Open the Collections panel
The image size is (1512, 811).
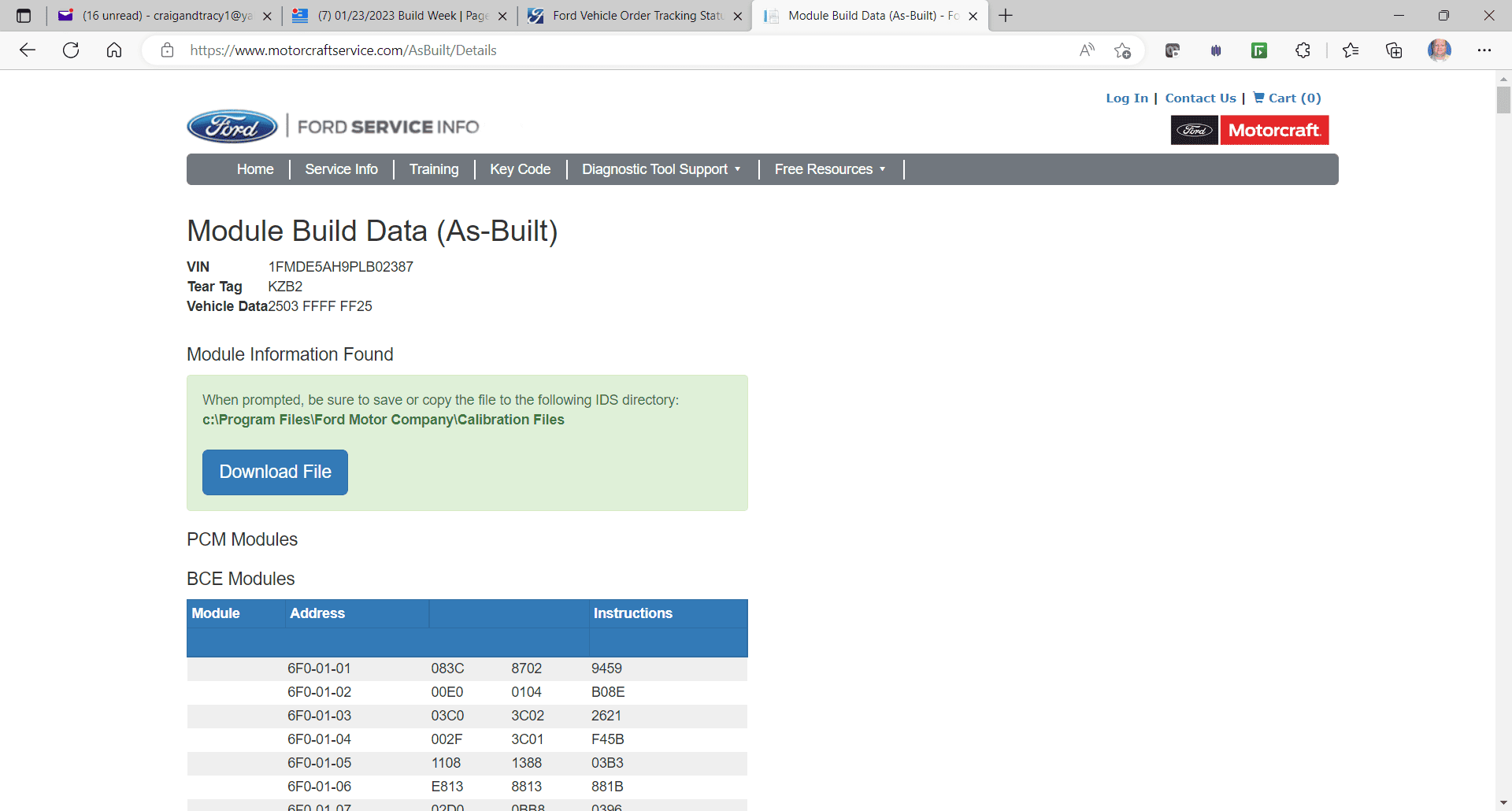[1394, 50]
